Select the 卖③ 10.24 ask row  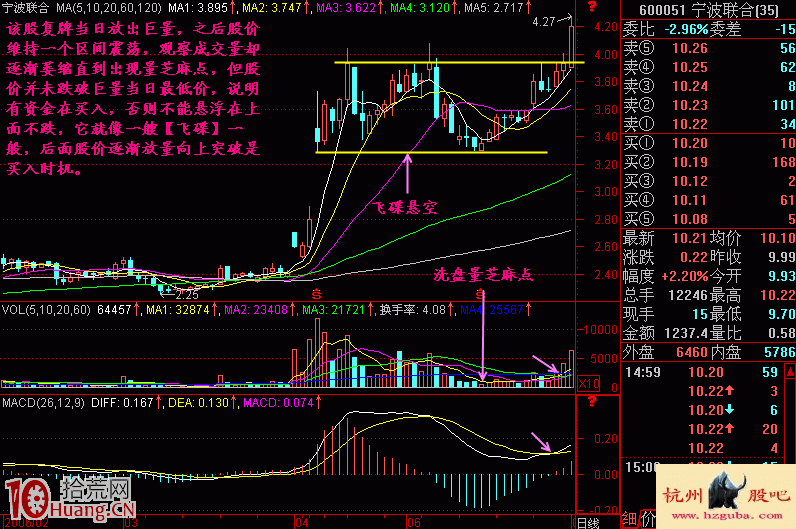(x=709, y=86)
